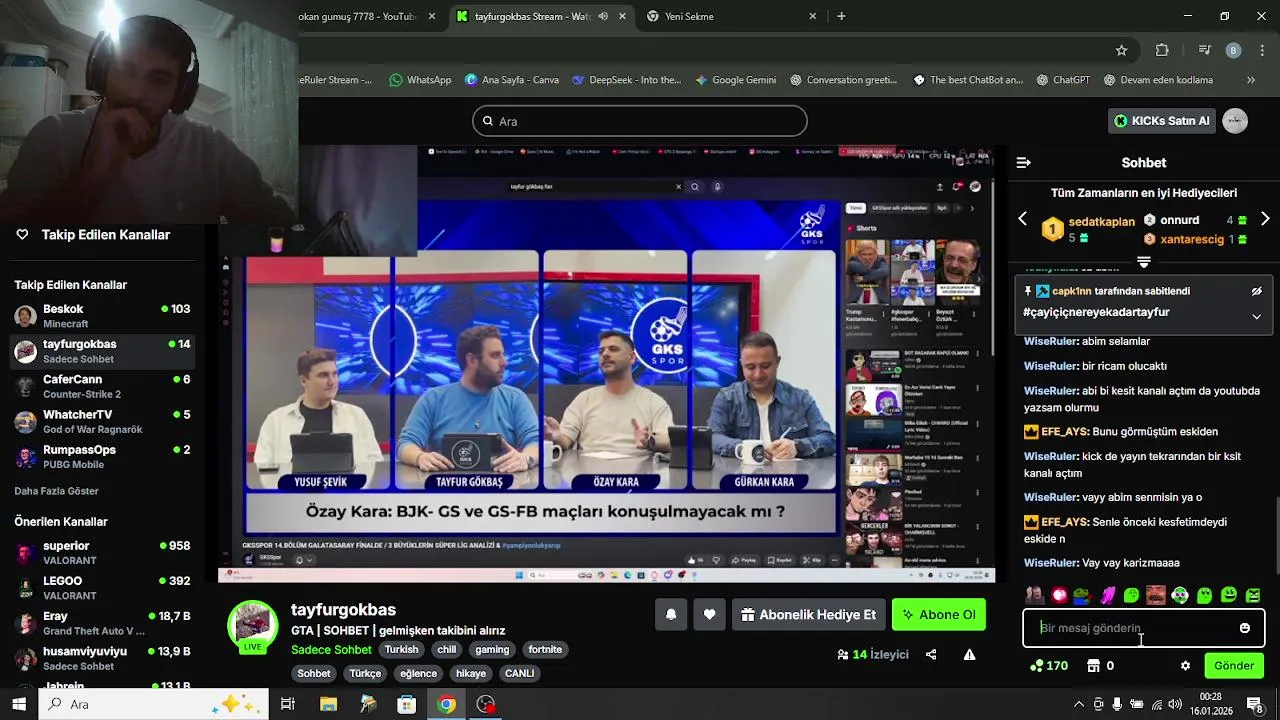This screenshot has width=1280, height=720.
Task: Show hidden system tray icons chevron
Action: click(1078, 704)
